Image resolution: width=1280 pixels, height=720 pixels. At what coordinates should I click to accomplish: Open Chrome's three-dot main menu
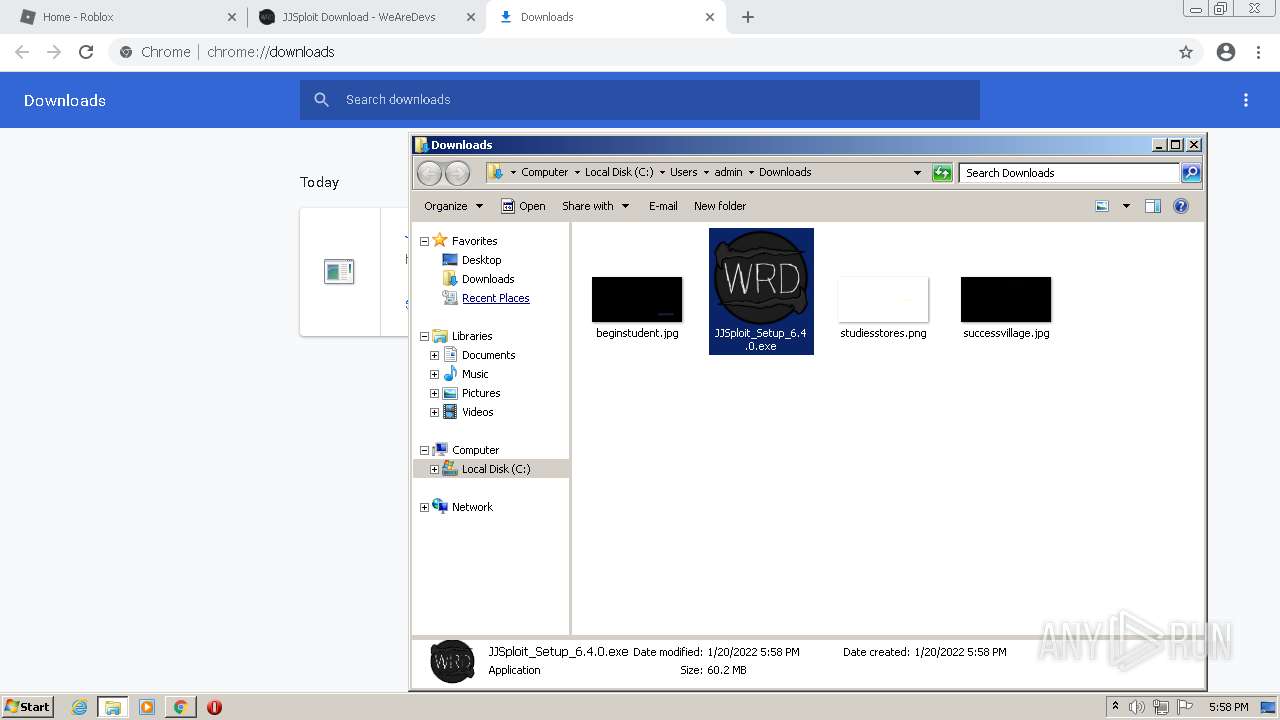coord(1259,52)
